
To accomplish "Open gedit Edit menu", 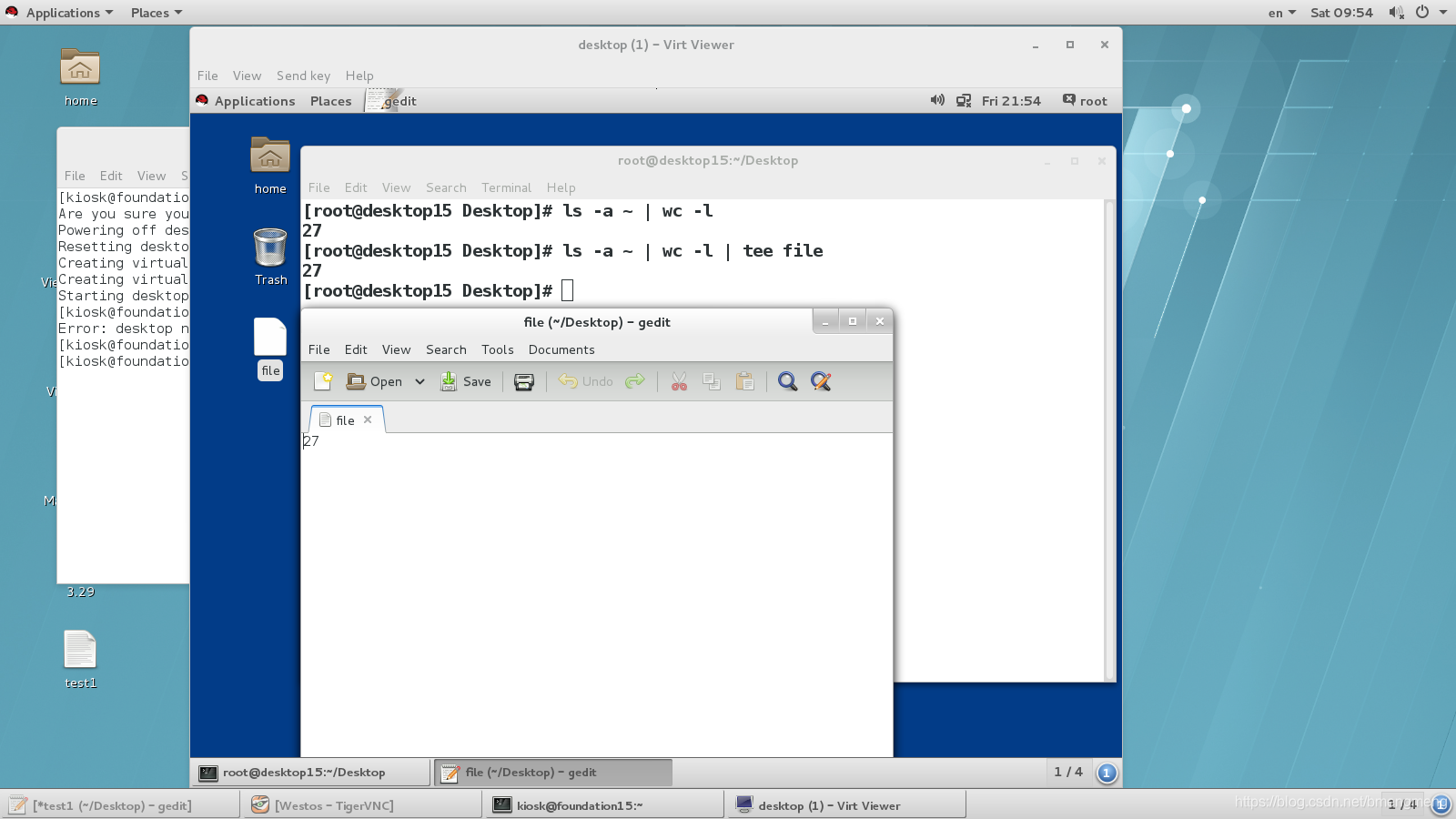I will tap(356, 349).
